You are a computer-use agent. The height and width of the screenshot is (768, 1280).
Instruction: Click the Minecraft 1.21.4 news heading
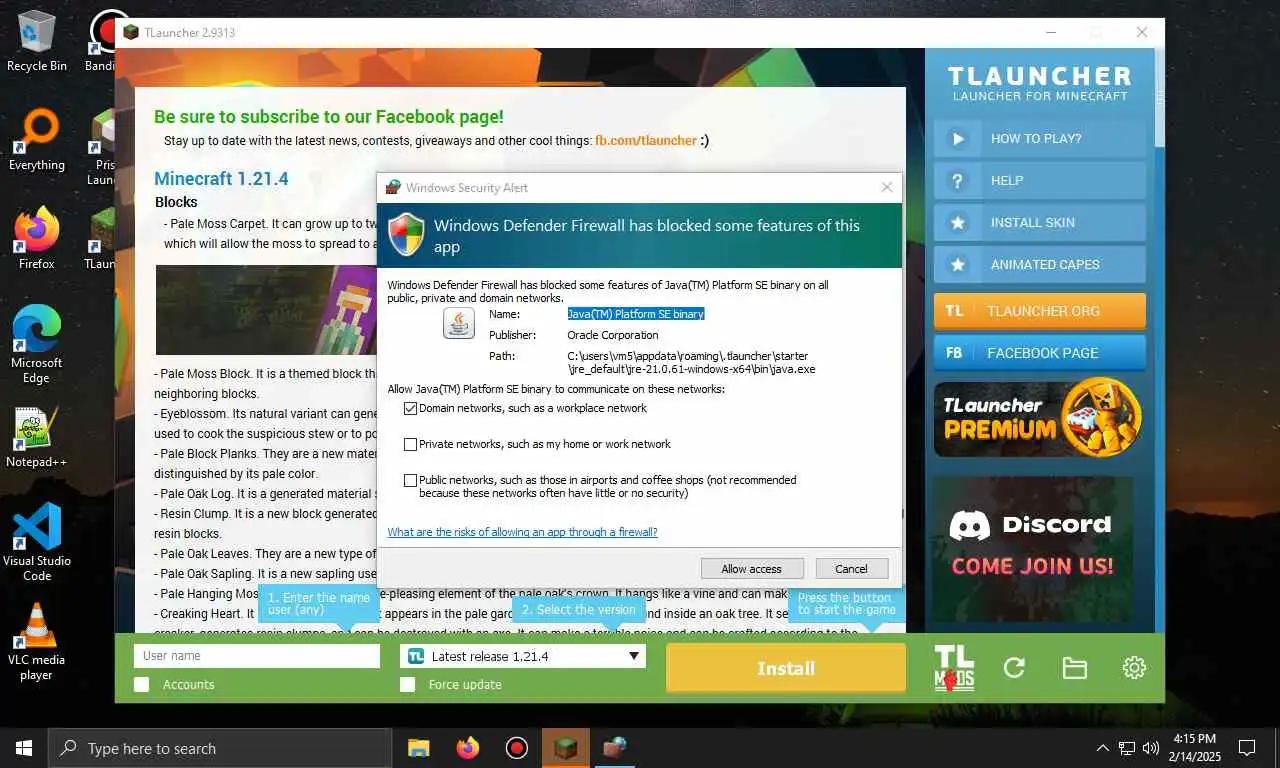[221, 179]
